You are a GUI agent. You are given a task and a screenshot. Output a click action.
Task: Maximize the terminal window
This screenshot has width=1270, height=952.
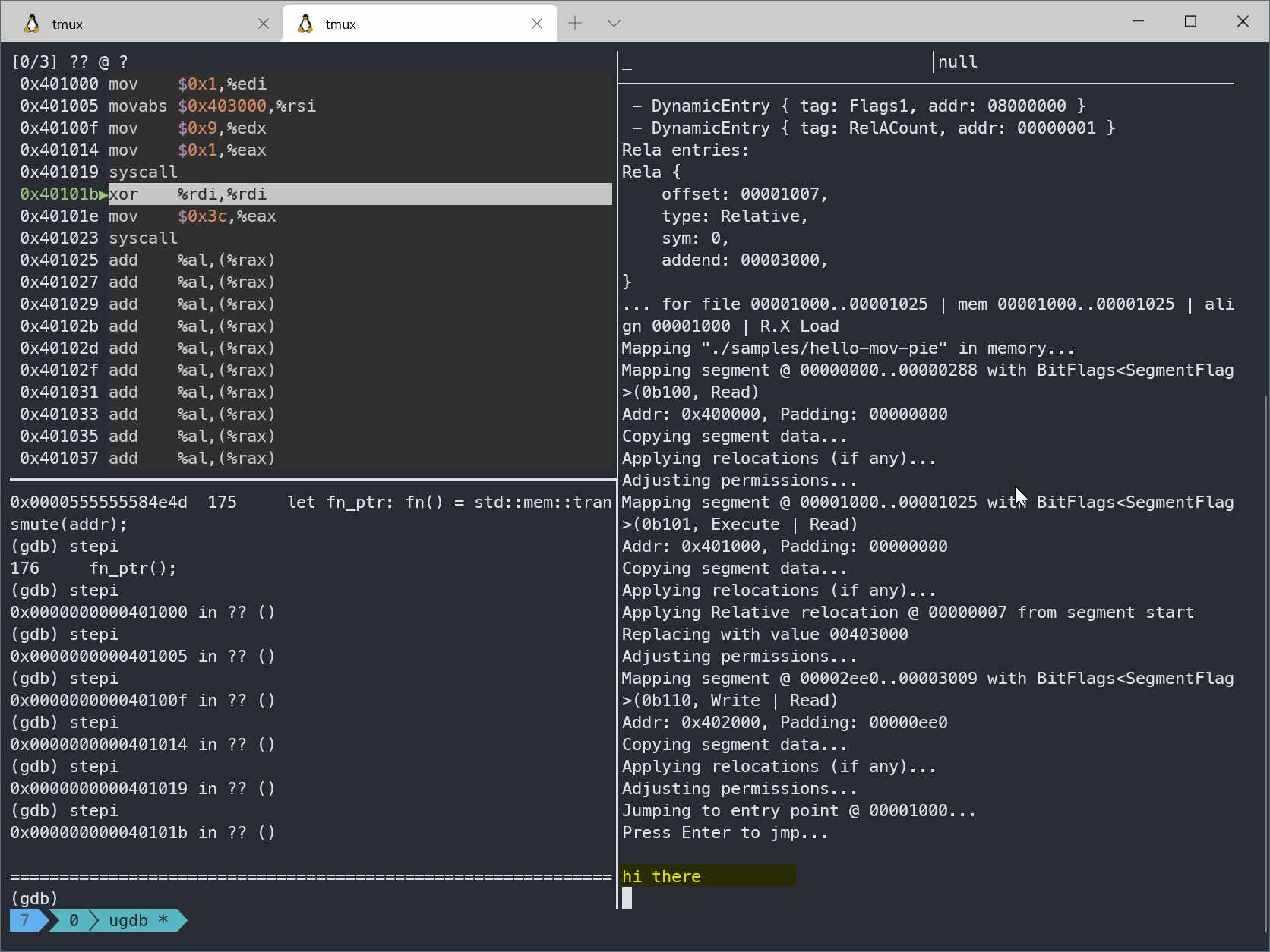click(1190, 21)
